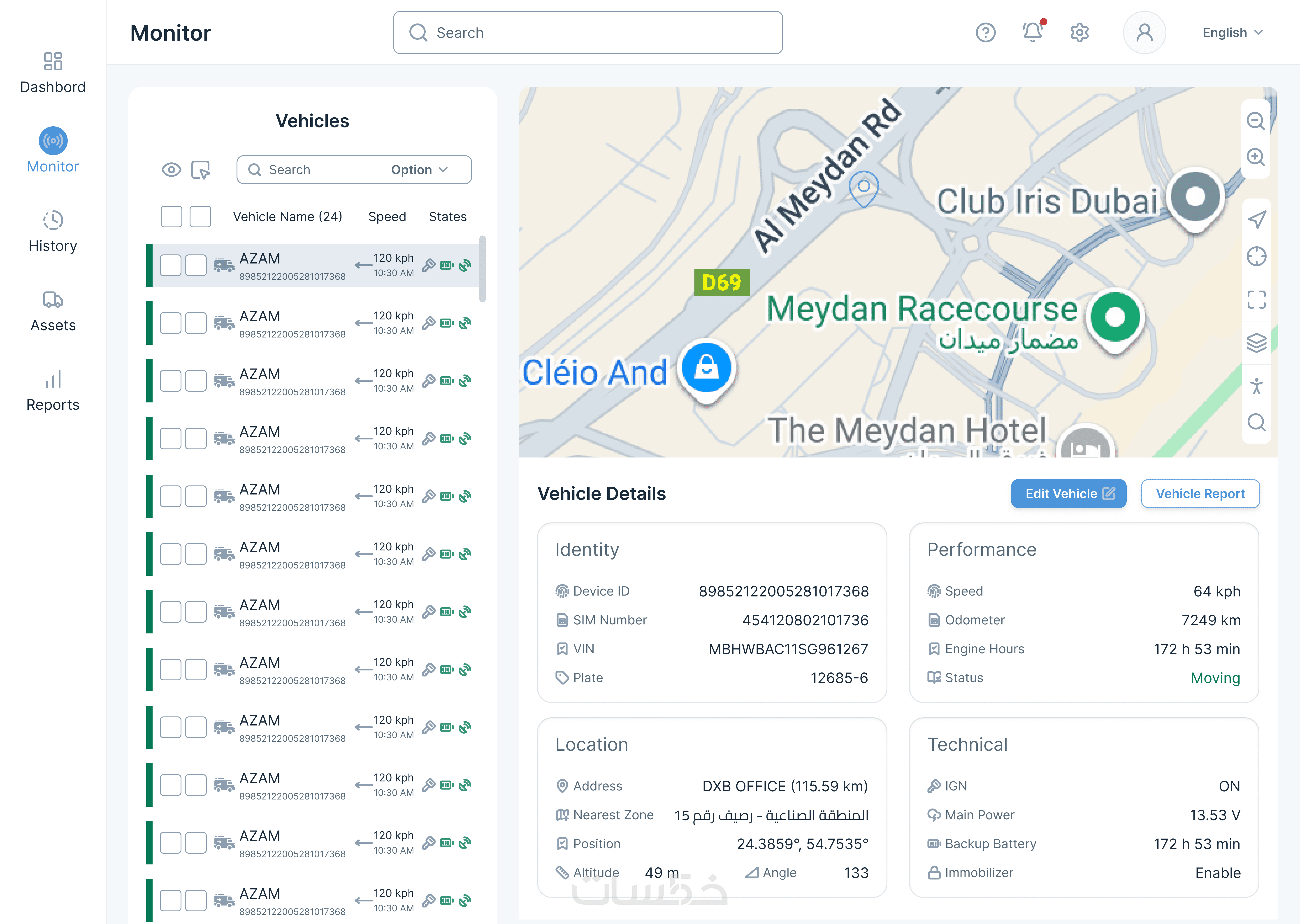This screenshot has height=924, width=1300.
Task: Open the English language dropdown
Action: coord(1233,32)
